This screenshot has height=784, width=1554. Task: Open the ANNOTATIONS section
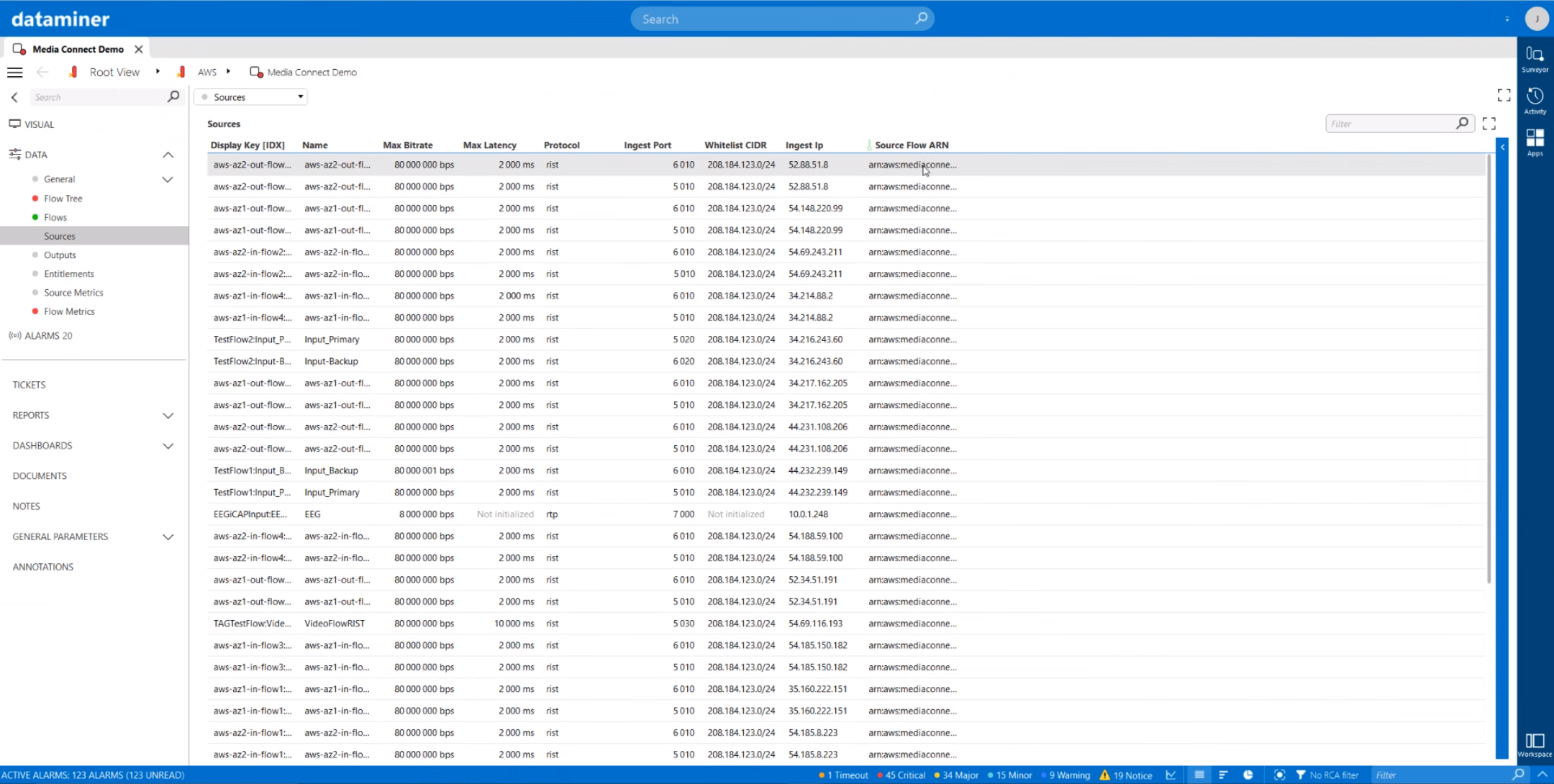(42, 567)
